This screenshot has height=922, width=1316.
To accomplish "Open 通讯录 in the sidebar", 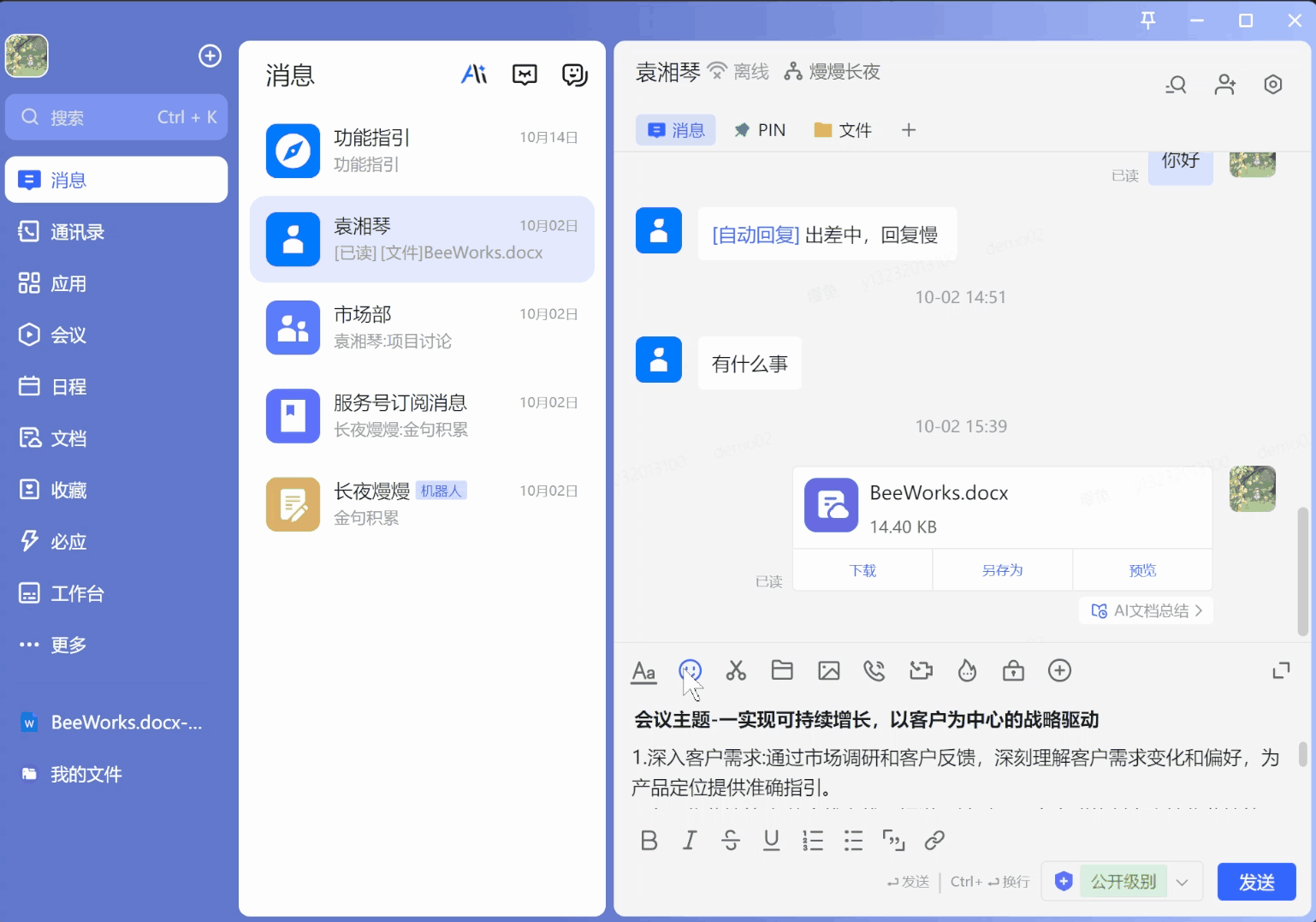I will (116, 232).
